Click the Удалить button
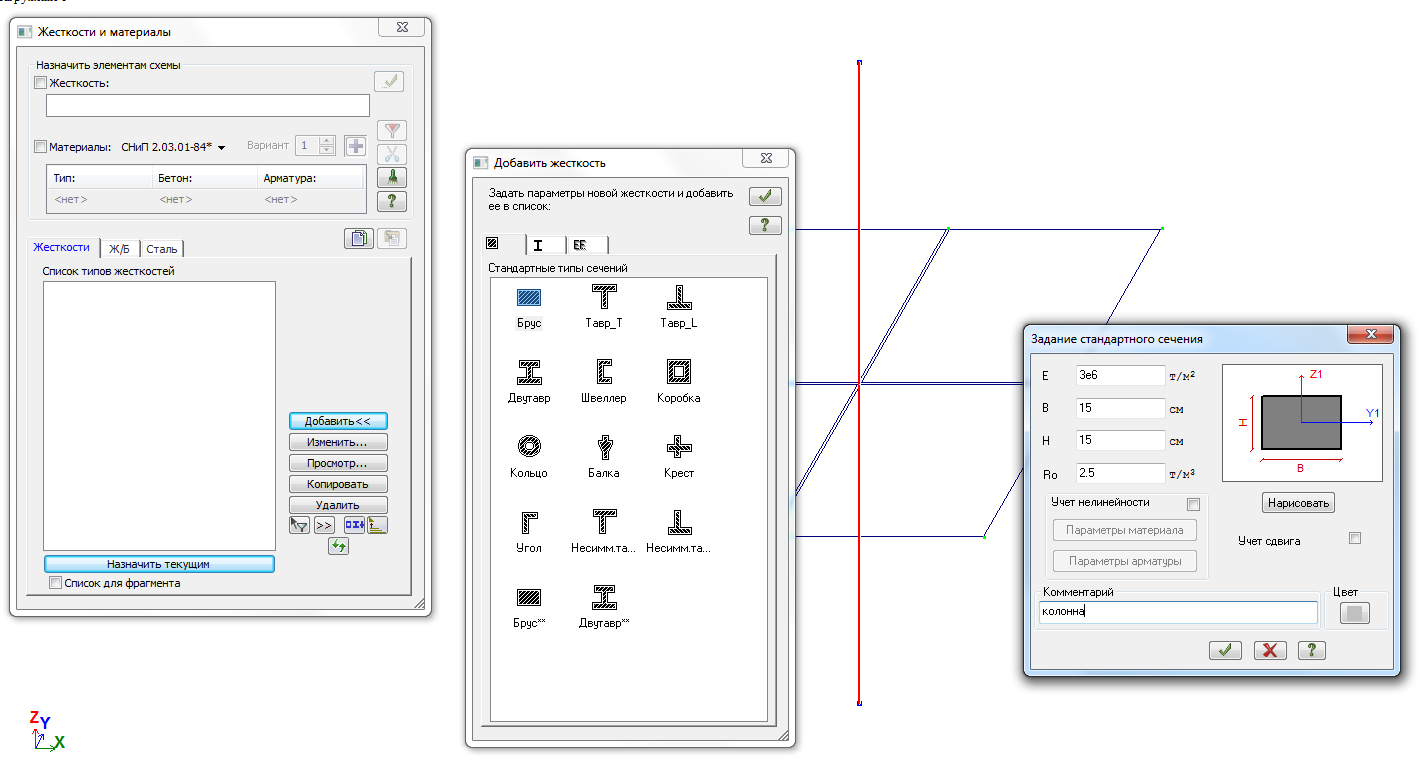 (338, 505)
